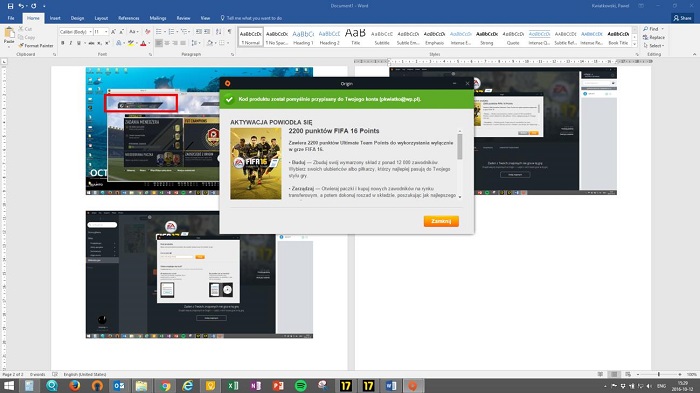Viewport: 700px width, 393px height.
Task: Click the orange Zamknij button
Action: pyautogui.click(x=441, y=221)
